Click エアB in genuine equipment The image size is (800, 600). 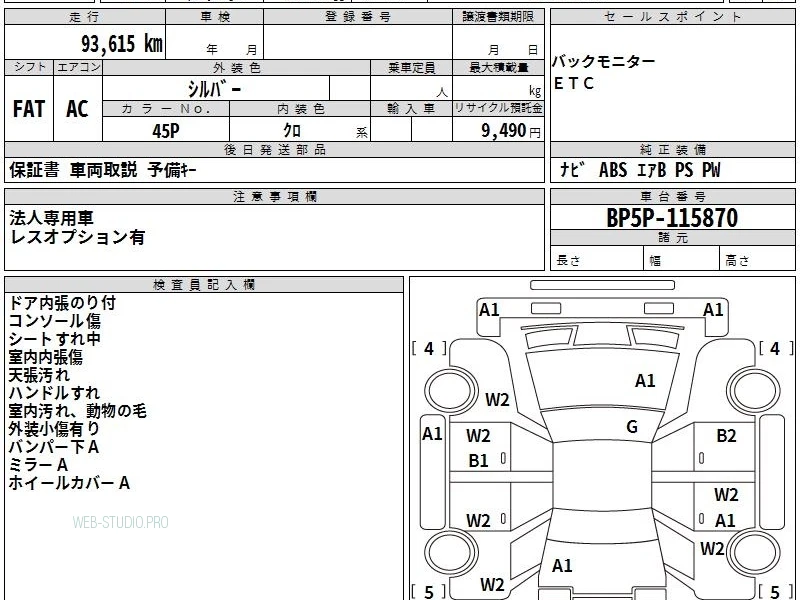click(652, 169)
